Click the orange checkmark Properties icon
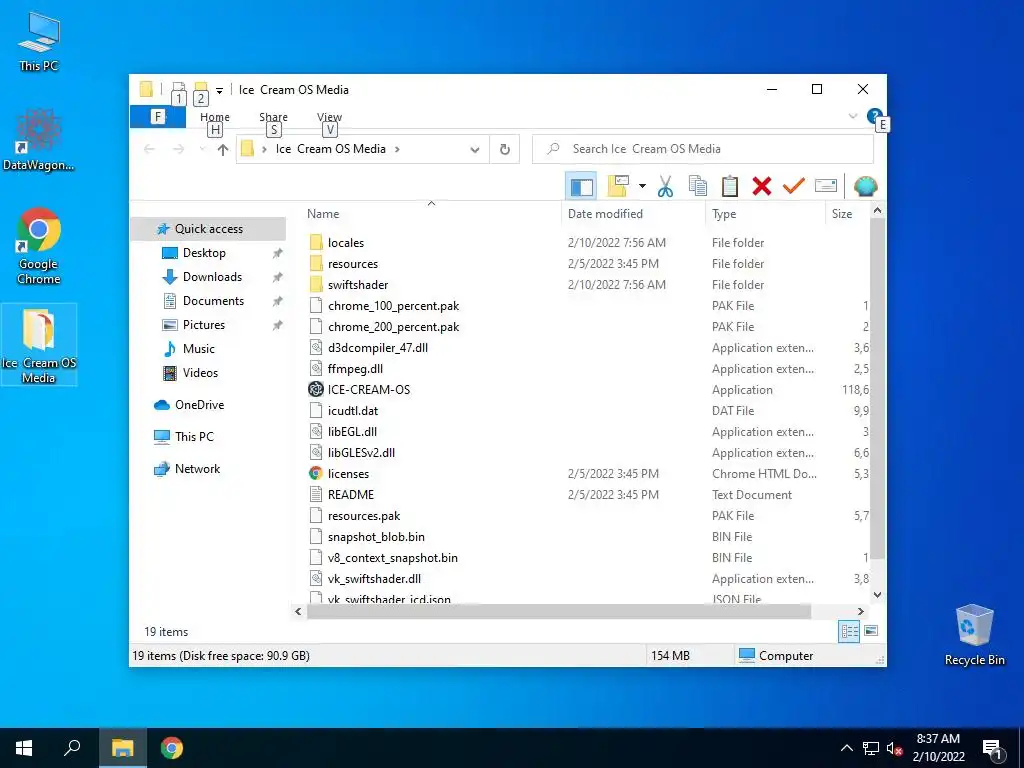This screenshot has width=1024, height=768. click(793, 187)
